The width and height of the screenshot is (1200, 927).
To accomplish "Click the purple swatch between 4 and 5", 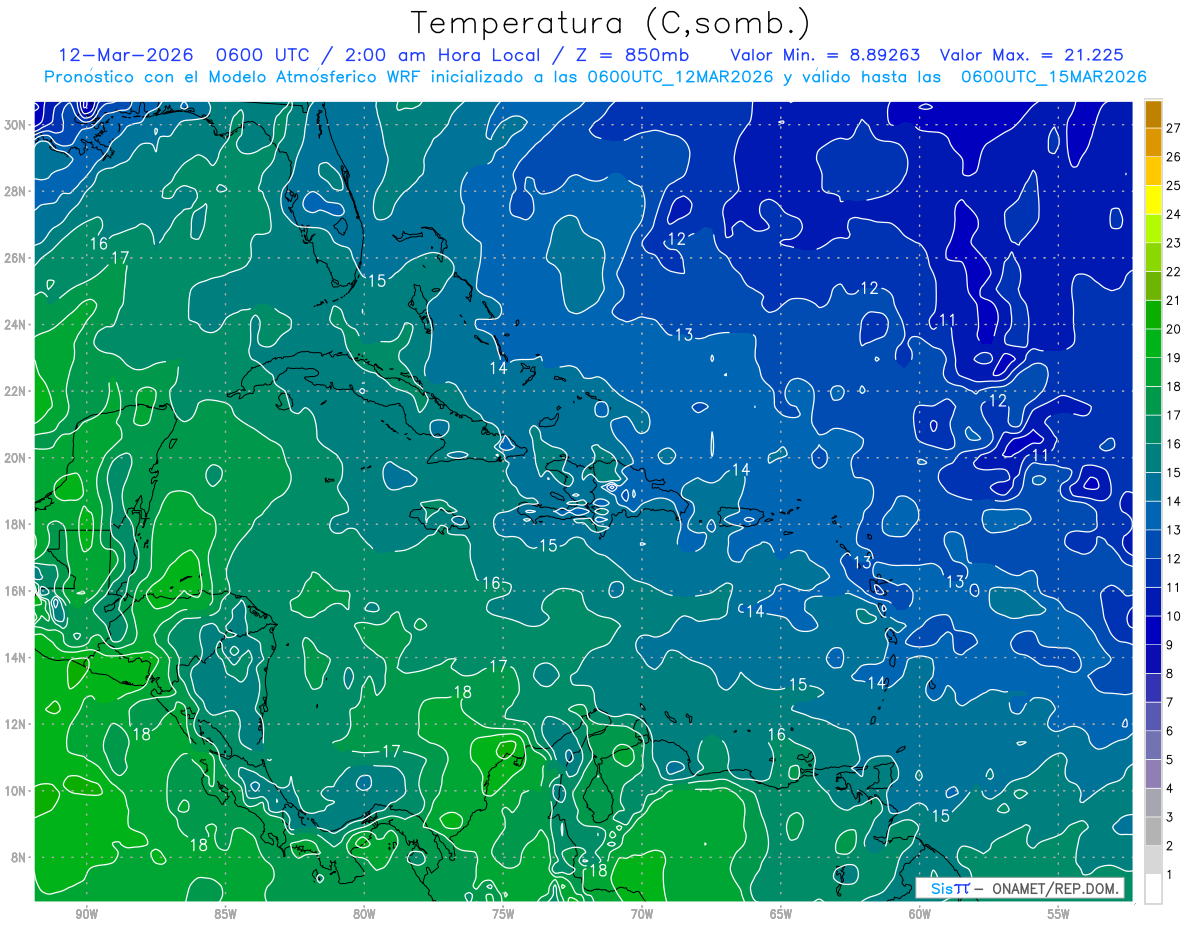I will point(1153,775).
